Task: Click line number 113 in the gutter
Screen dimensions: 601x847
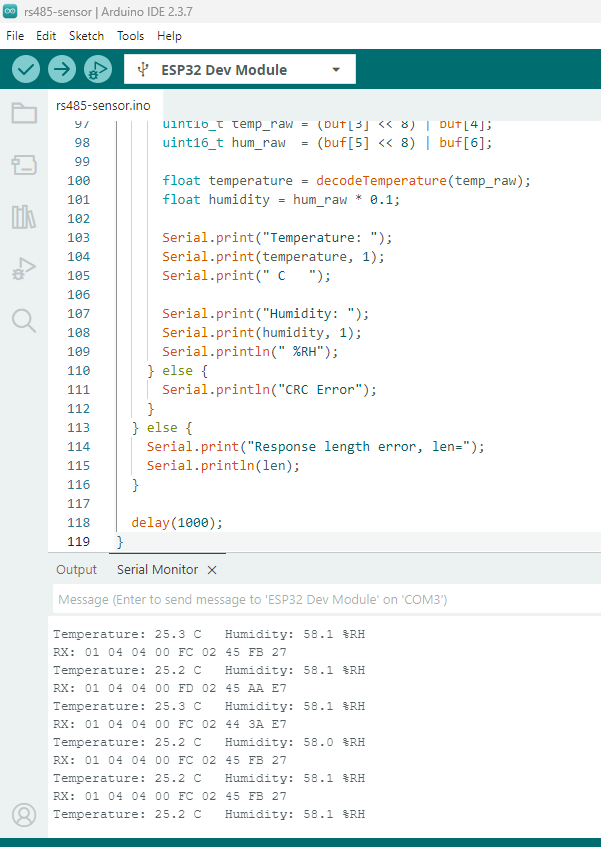Action: [78, 427]
